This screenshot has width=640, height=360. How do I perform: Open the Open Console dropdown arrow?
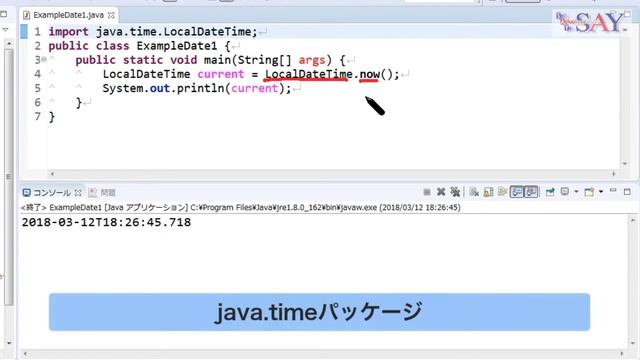(601, 191)
